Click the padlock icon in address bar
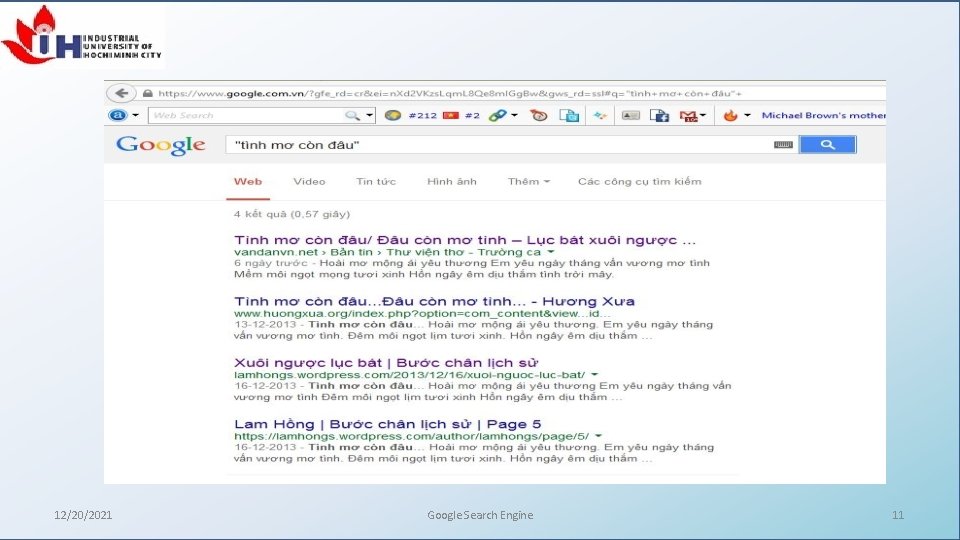 [147, 94]
